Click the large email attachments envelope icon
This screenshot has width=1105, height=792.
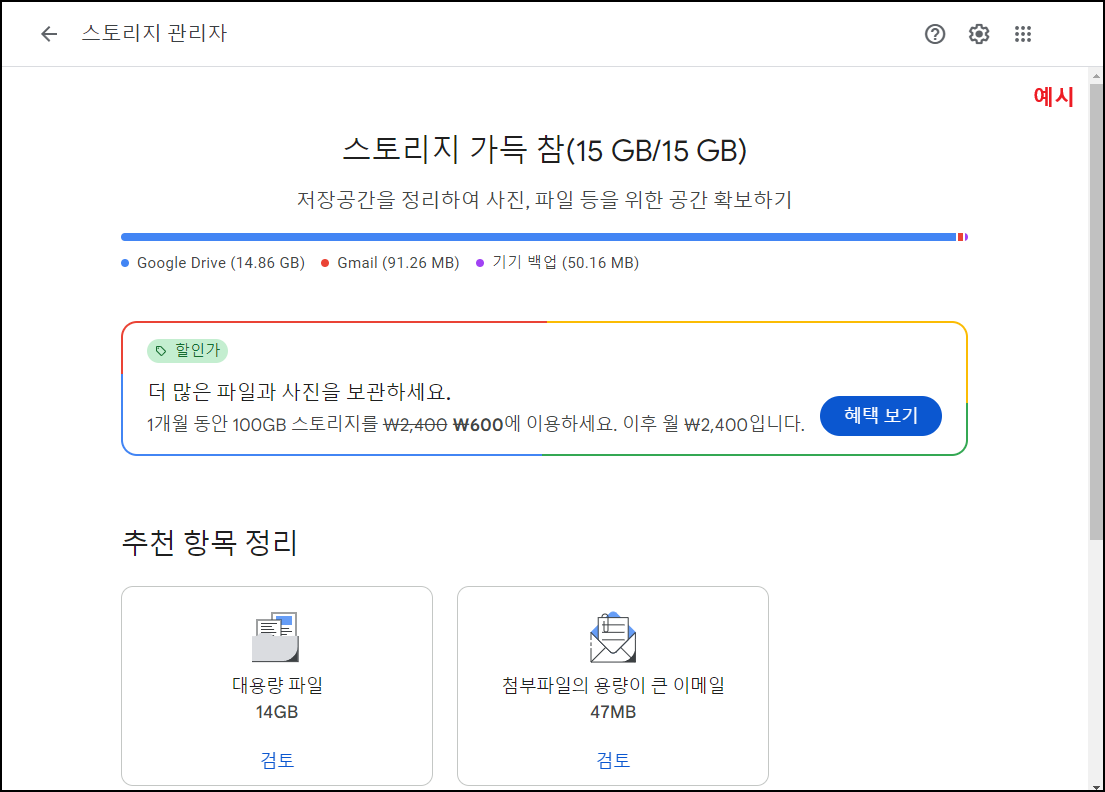tap(612, 638)
